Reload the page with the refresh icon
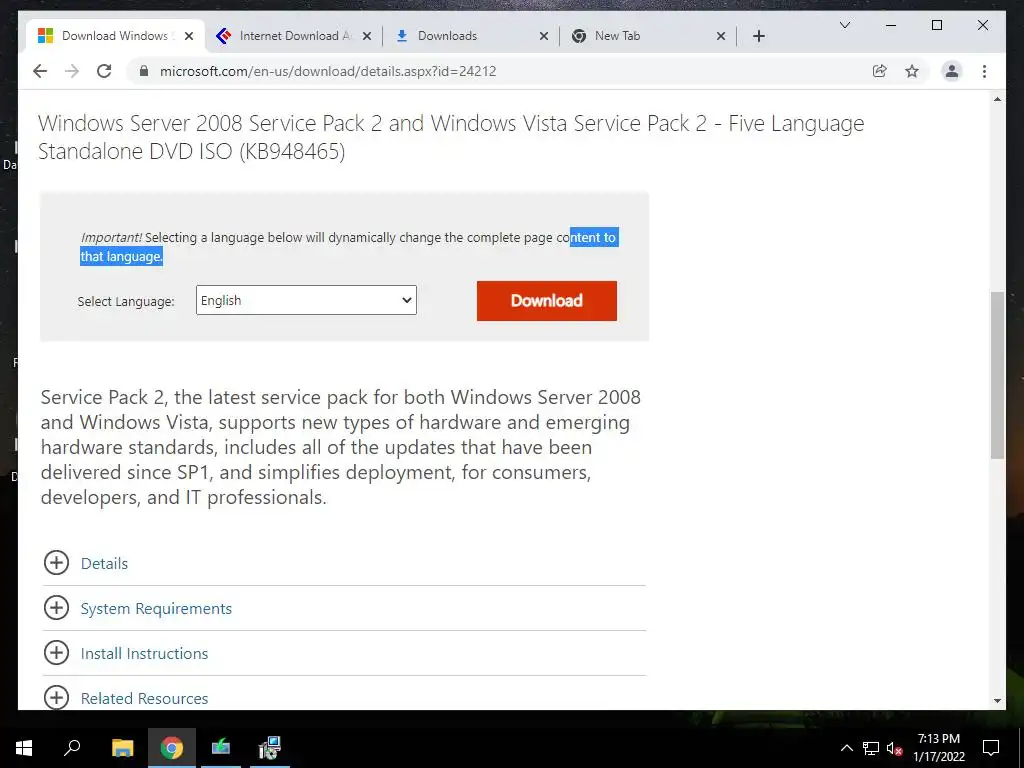1024x768 pixels. 104,71
